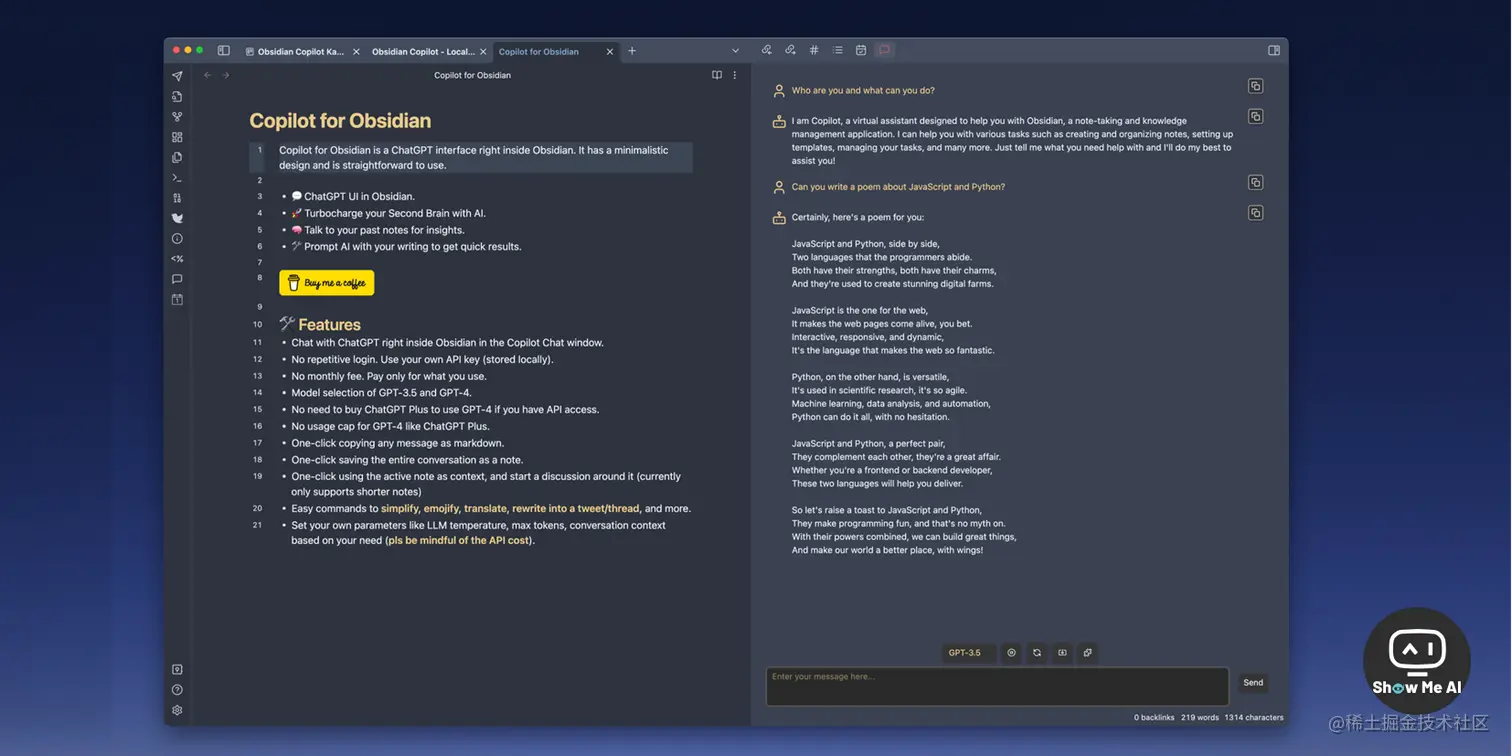Click the Twitter bird ribbon icon
Image resolution: width=1512 pixels, height=756 pixels.
point(177,218)
